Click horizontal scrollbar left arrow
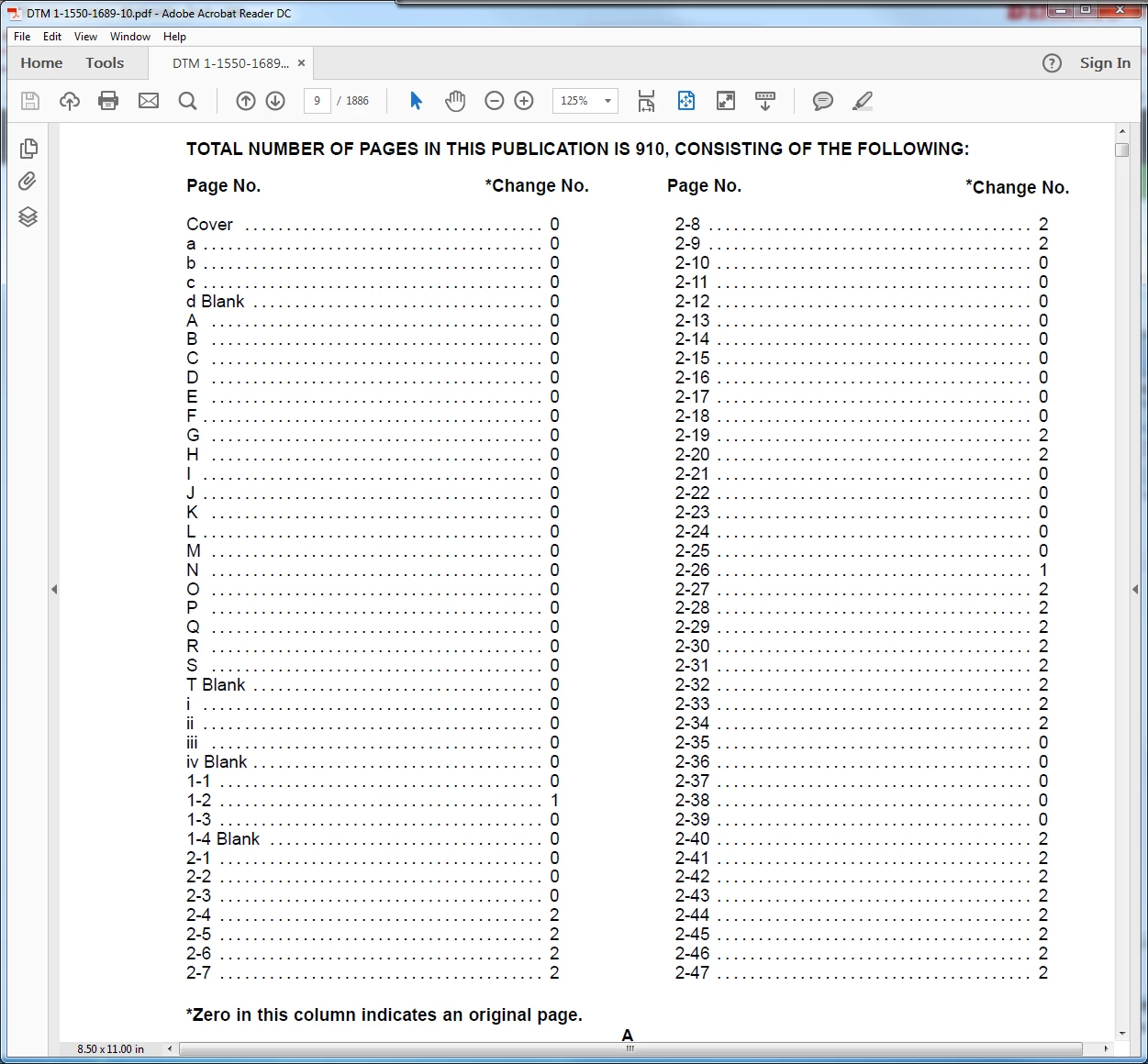Screen dimensions: 1148x1064 pos(169,1048)
